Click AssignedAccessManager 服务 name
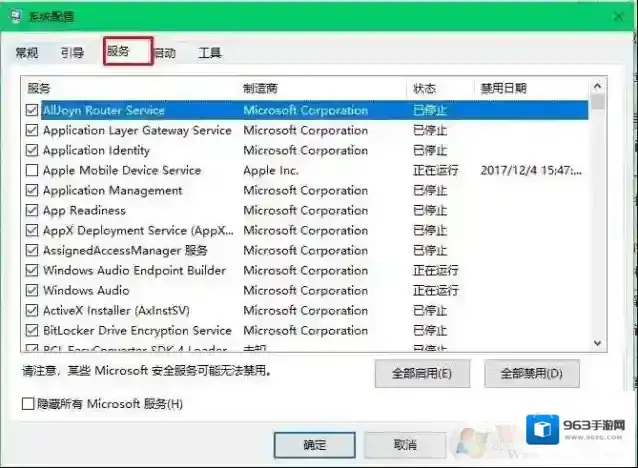638x468 pixels. point(125,250)
